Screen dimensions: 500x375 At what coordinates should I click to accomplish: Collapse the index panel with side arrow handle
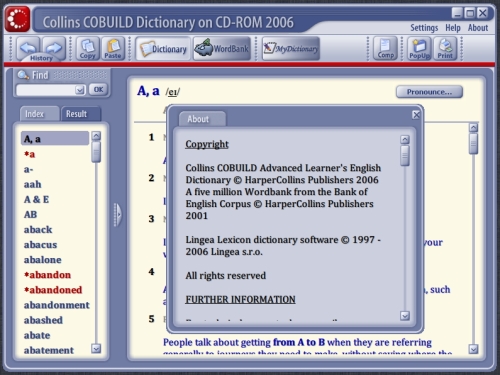tap(118, 215)
